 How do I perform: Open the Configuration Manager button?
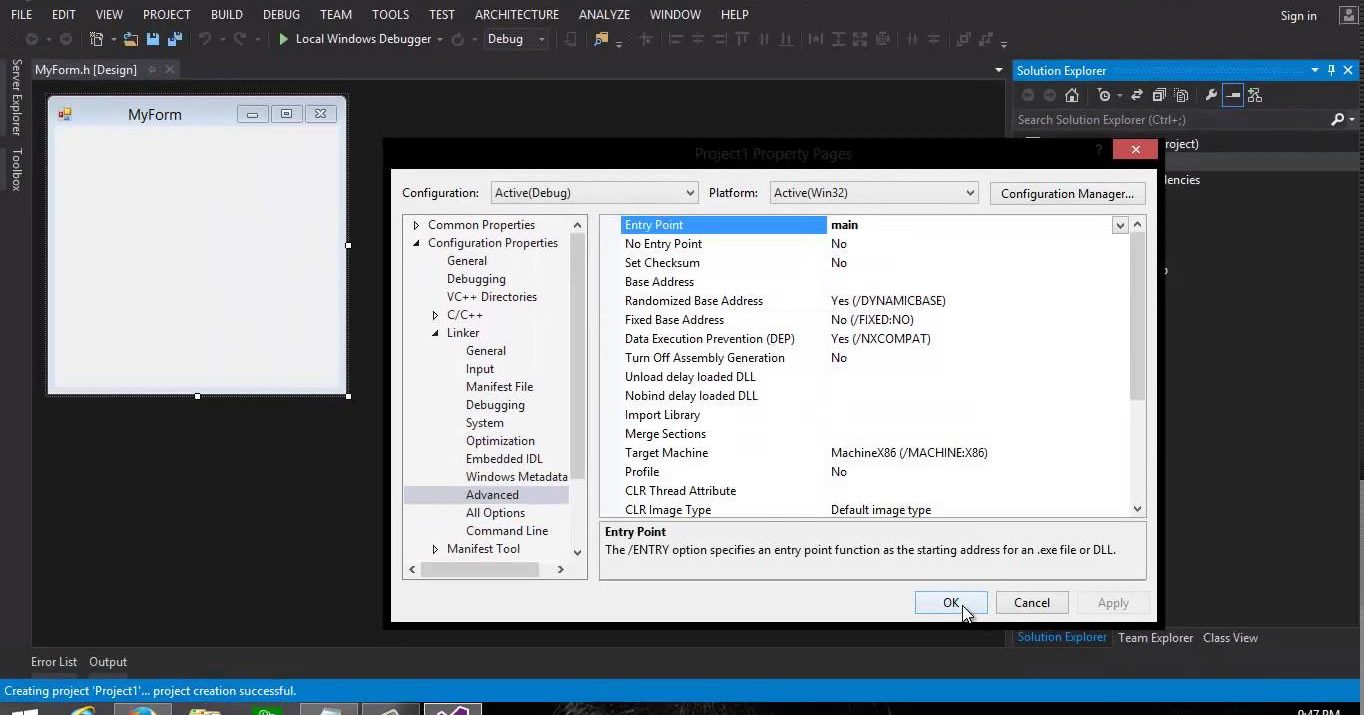point(1066,193)
